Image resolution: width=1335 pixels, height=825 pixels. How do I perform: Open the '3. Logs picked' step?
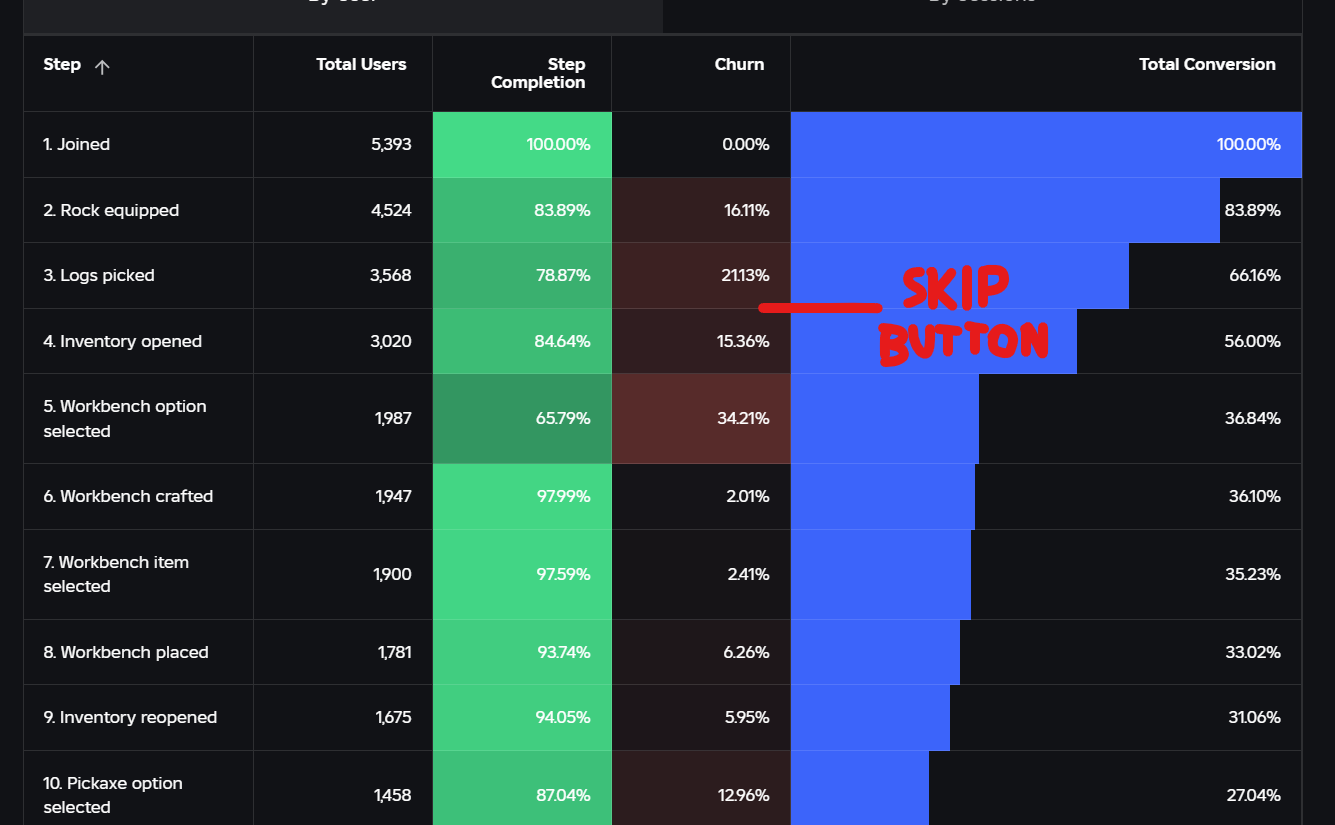coord(99,275)
